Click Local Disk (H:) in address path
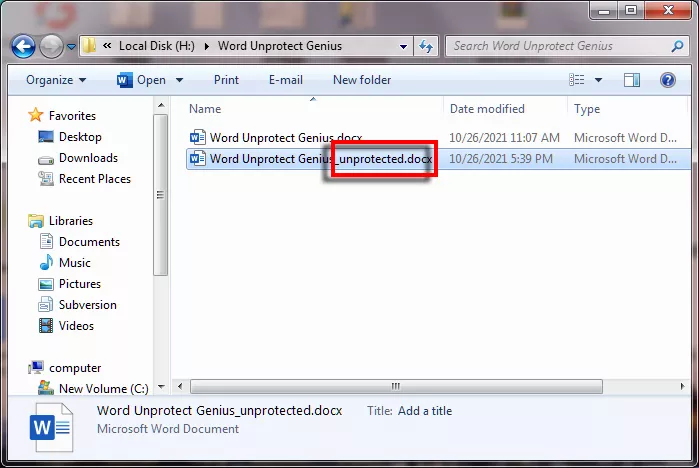Screen dimensions: 699x468 tap(156, 46)
